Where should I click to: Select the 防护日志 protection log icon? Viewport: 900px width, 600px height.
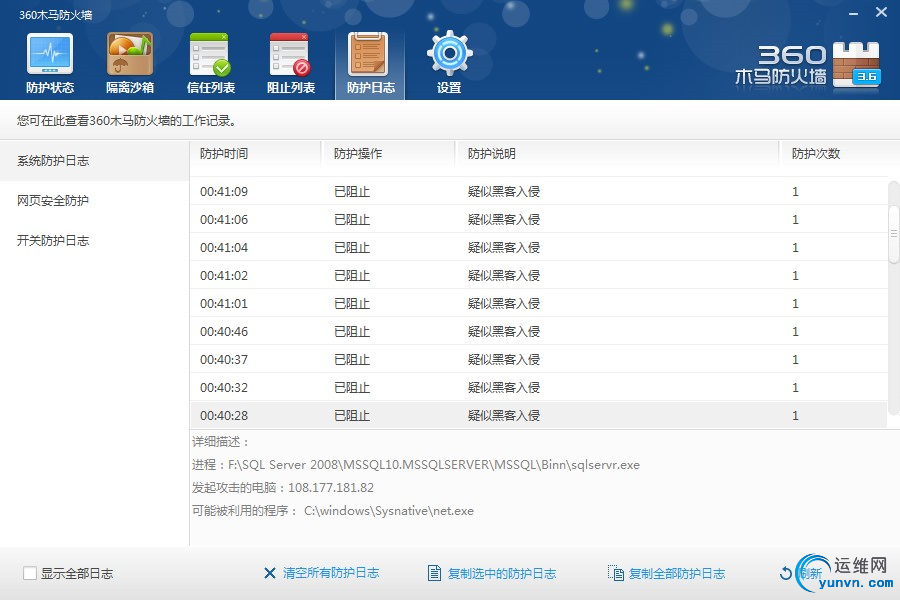(x=370, y=55)
